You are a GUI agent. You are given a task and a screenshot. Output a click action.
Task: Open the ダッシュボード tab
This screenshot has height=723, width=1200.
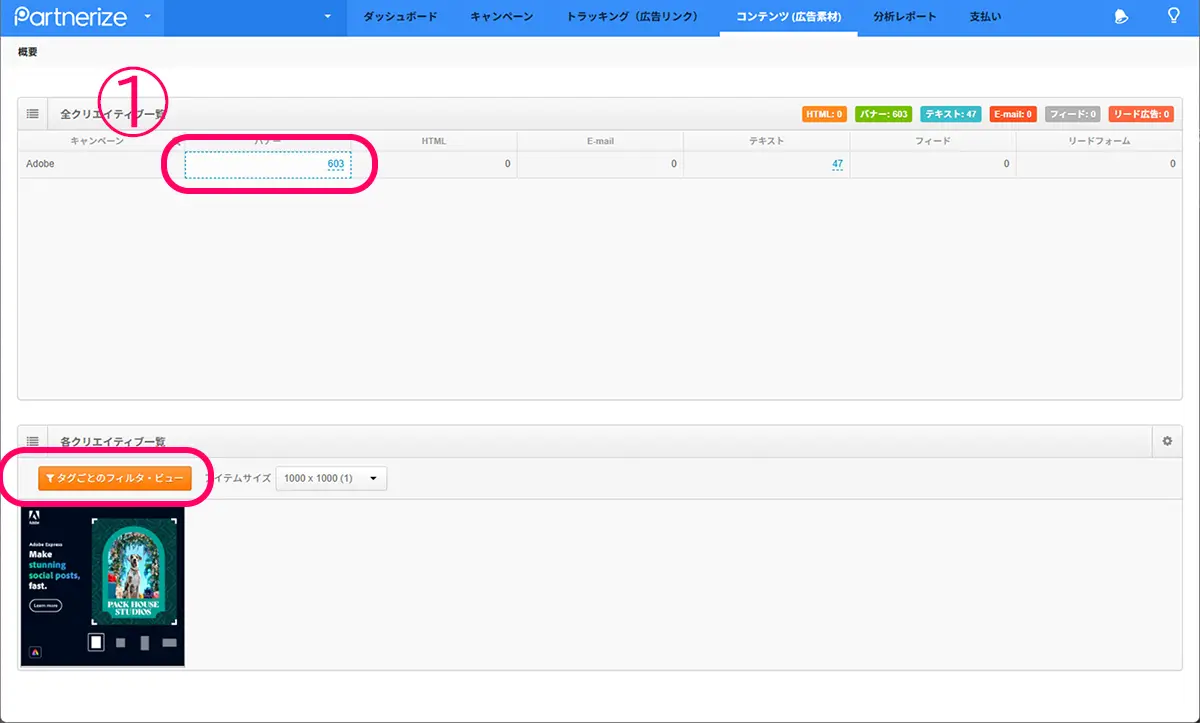point(400,17)
